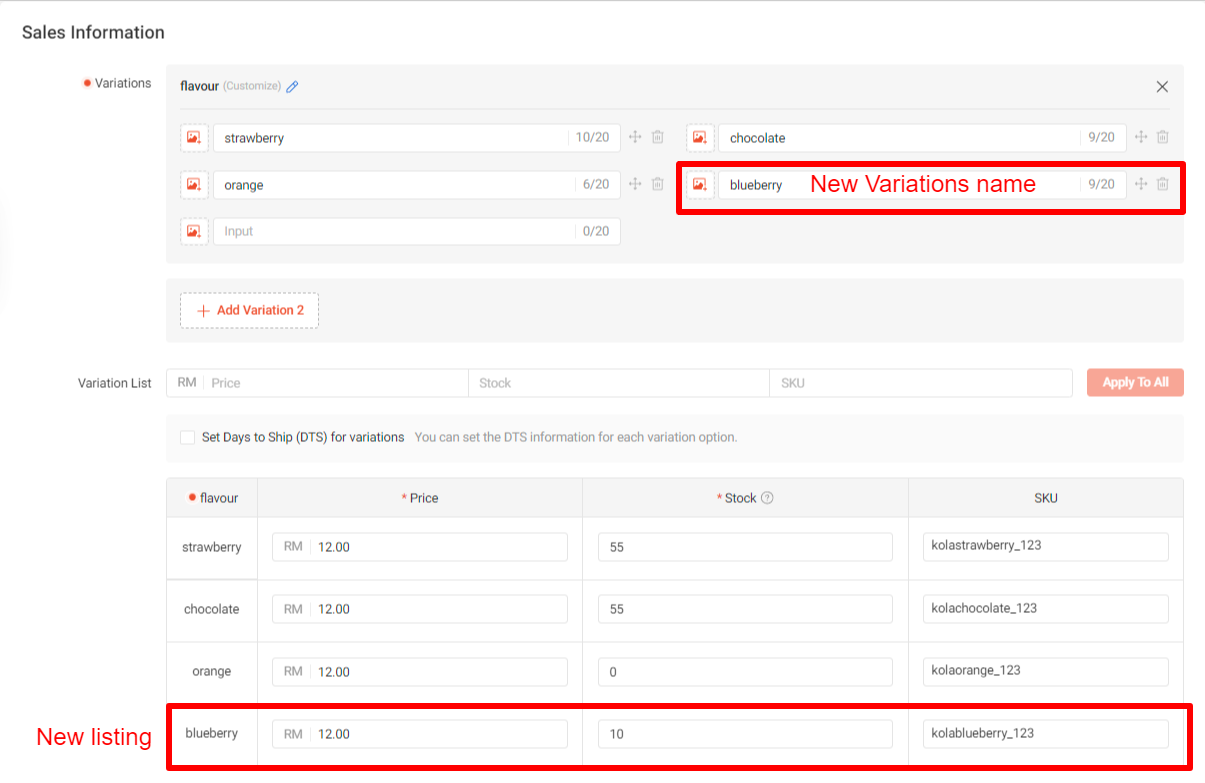Click the orange variation name field
This screenshot has height=783, width=1205.
pyautogui.click(x=417, y=185)
